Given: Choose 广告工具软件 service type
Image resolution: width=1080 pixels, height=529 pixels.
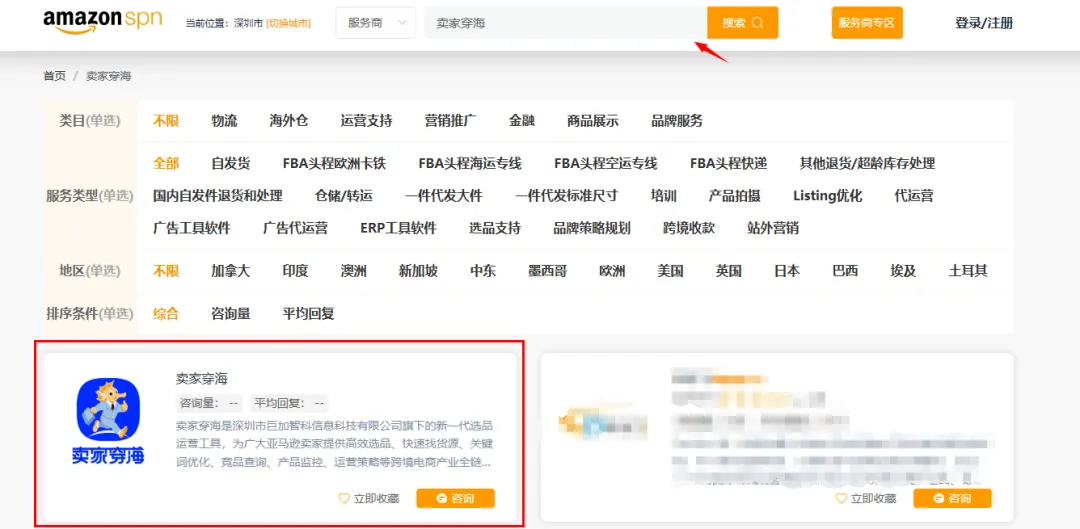Looking at the screenshot, I should point(192,228).
